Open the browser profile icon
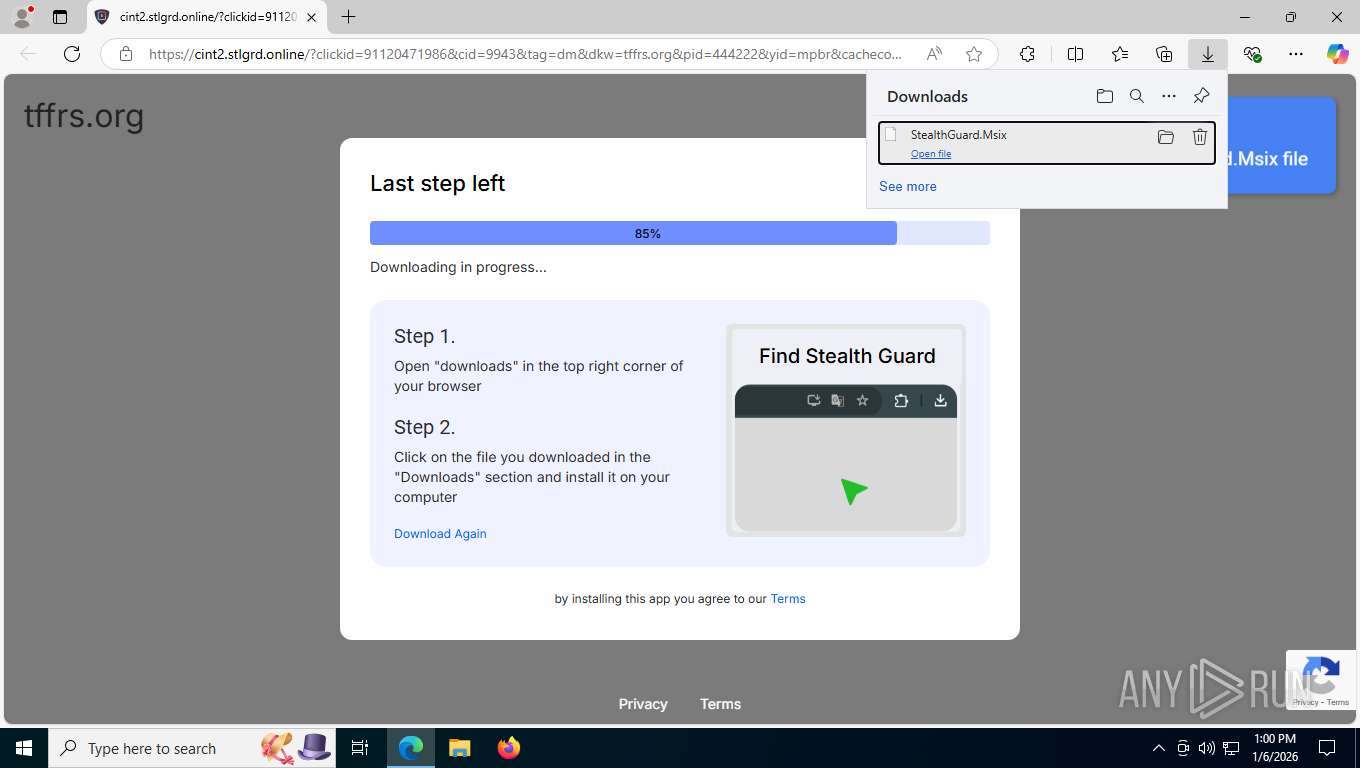1360x768 pixels. (22, 17)
